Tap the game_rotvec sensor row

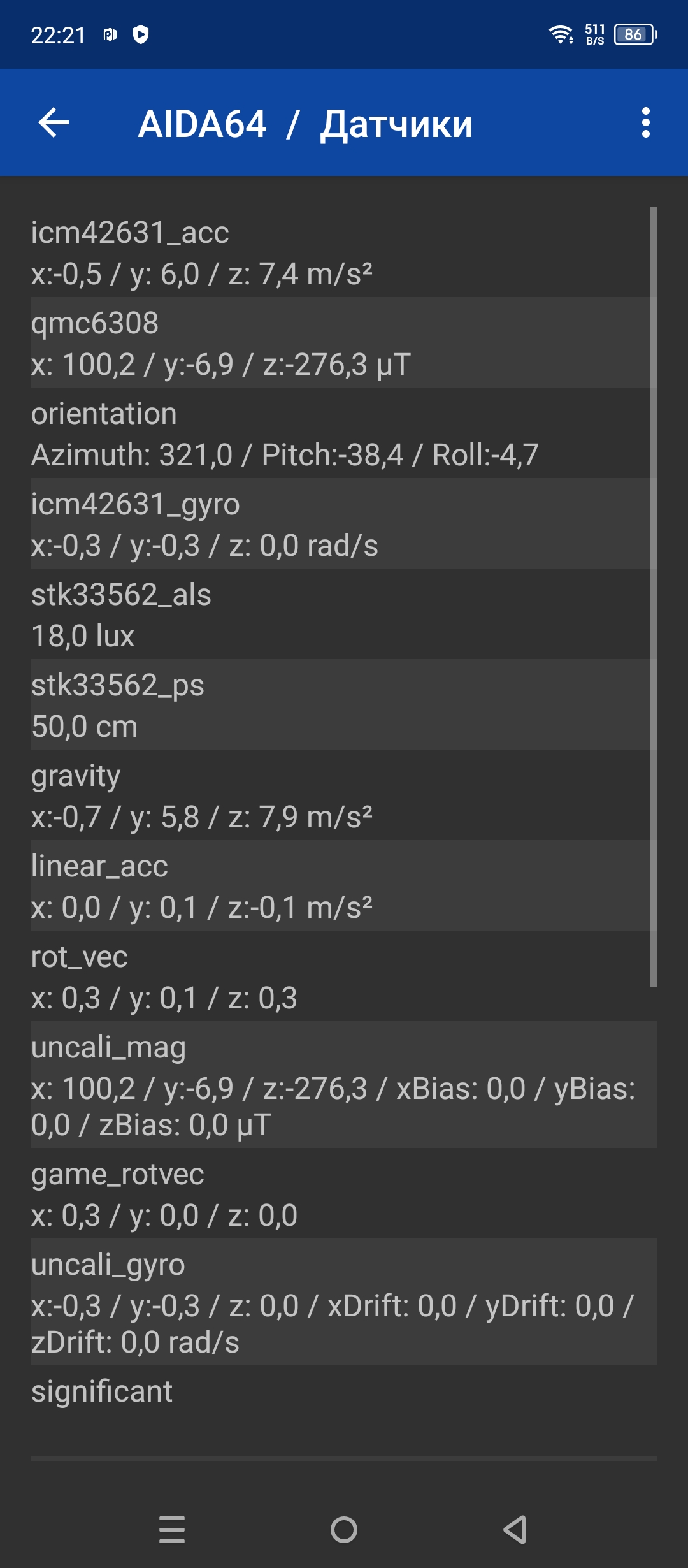click(338, 1194)
